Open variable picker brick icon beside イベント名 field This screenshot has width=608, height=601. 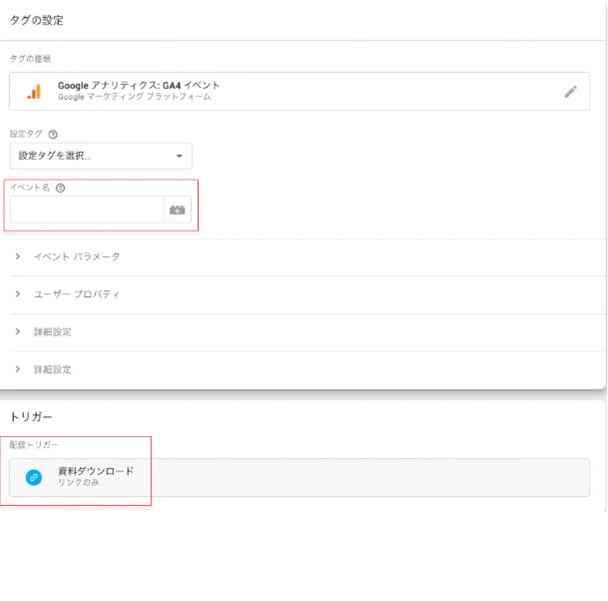[x=177, y=210]
